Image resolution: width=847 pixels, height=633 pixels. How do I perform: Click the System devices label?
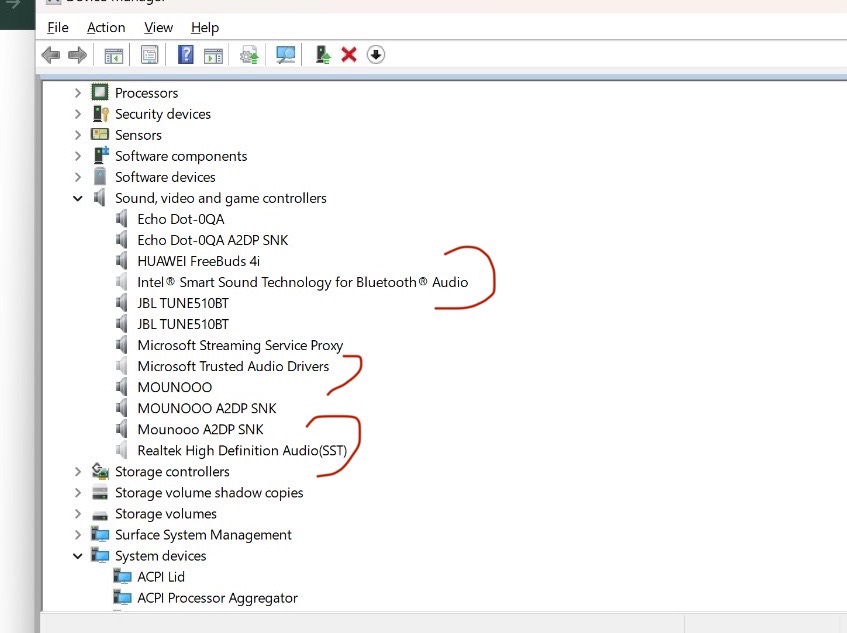[160, 556]
